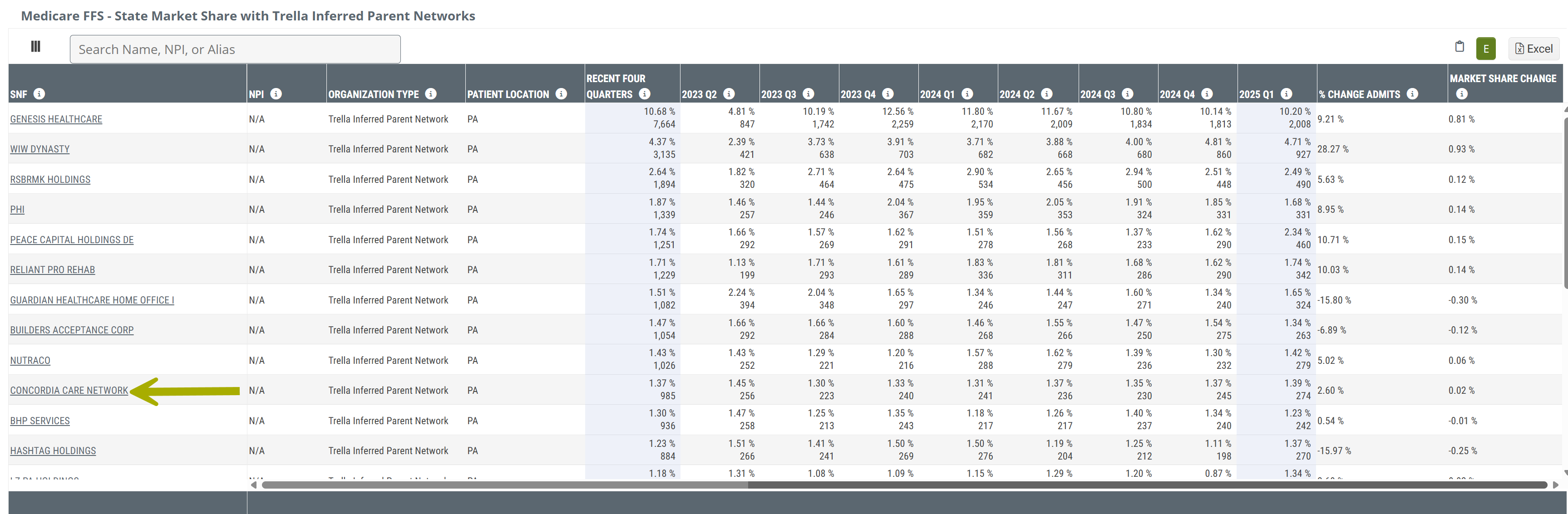This screenshot has width=1568, height=514.
Task: Click the clipboard copy icon
Action: (1459, 47)
